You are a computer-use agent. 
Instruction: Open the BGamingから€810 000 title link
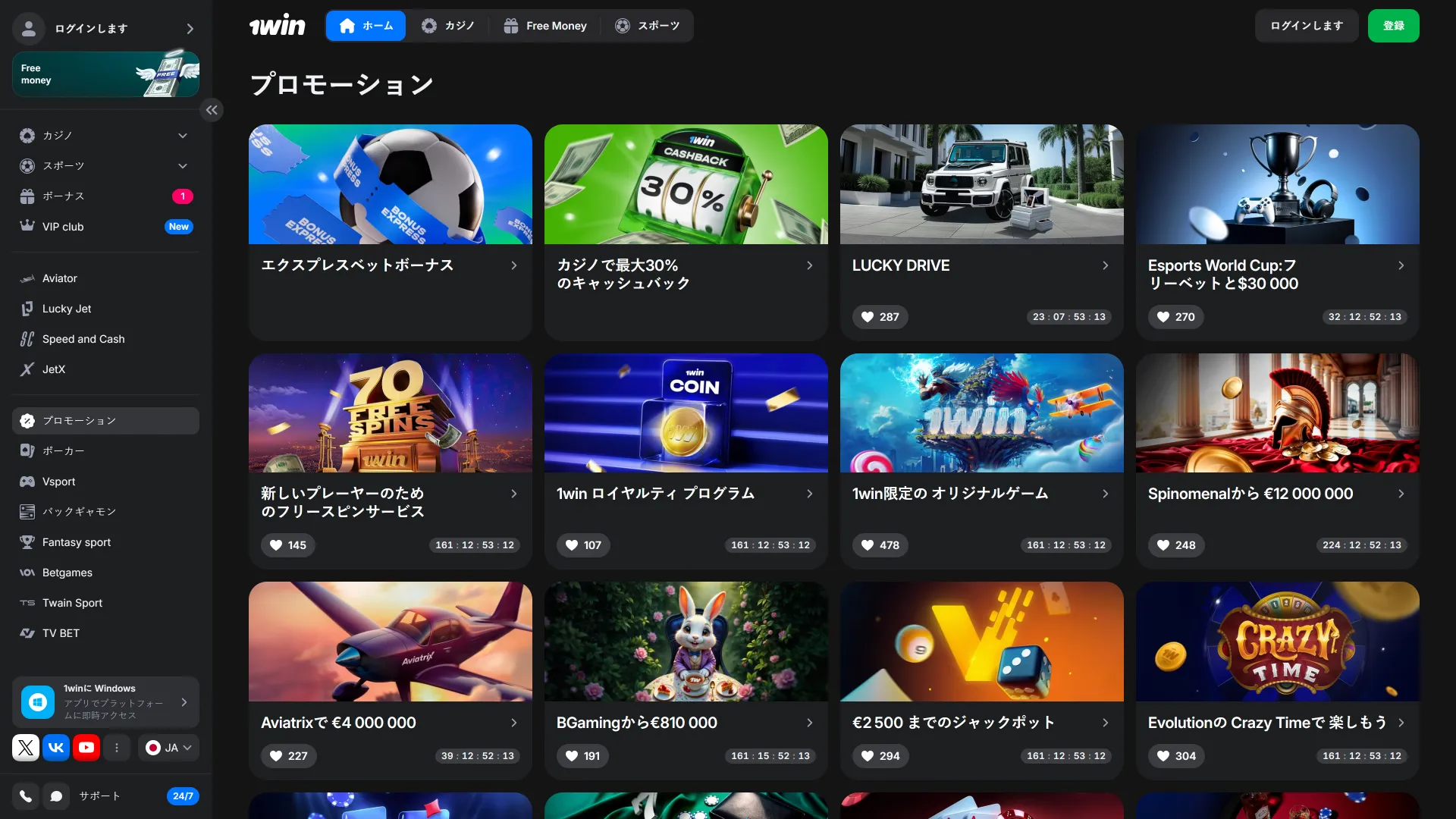(636, 723)
